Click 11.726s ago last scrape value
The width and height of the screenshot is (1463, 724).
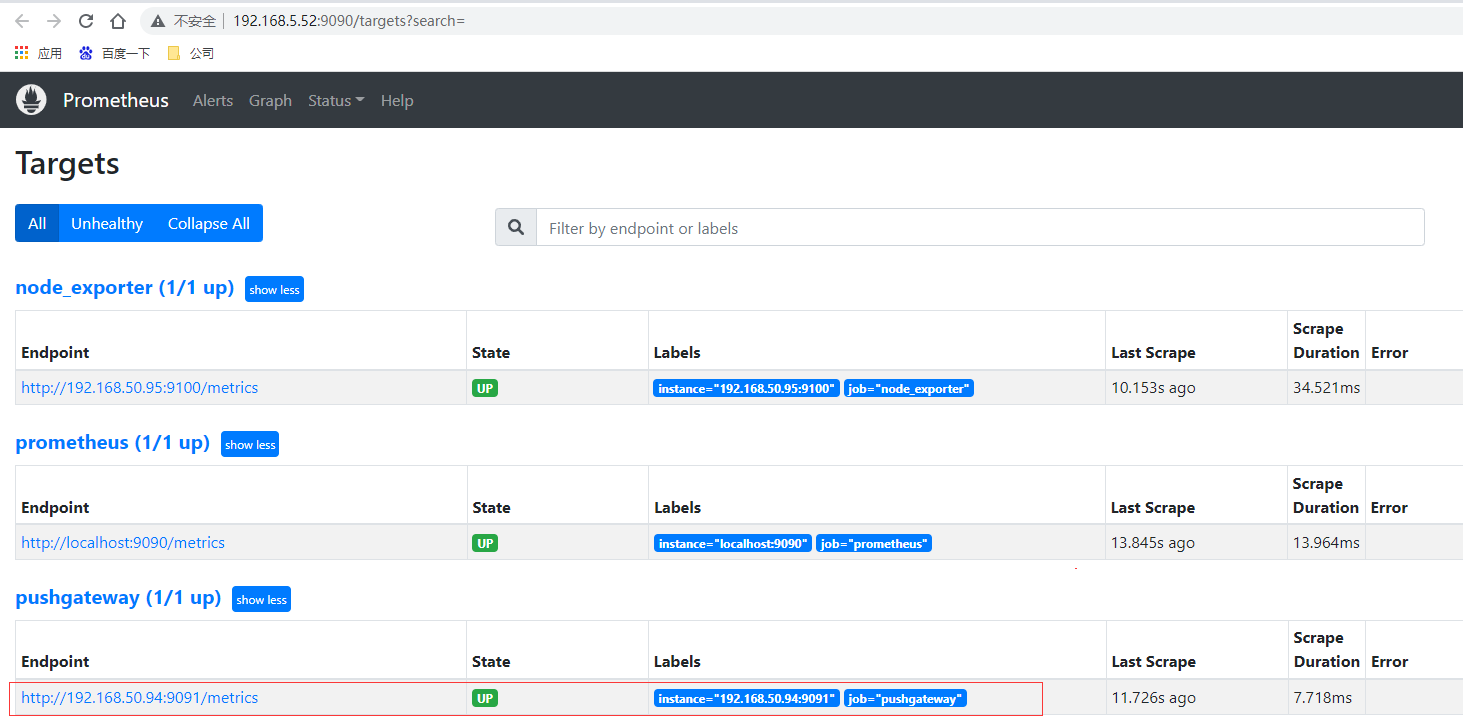coord(1153,698)
